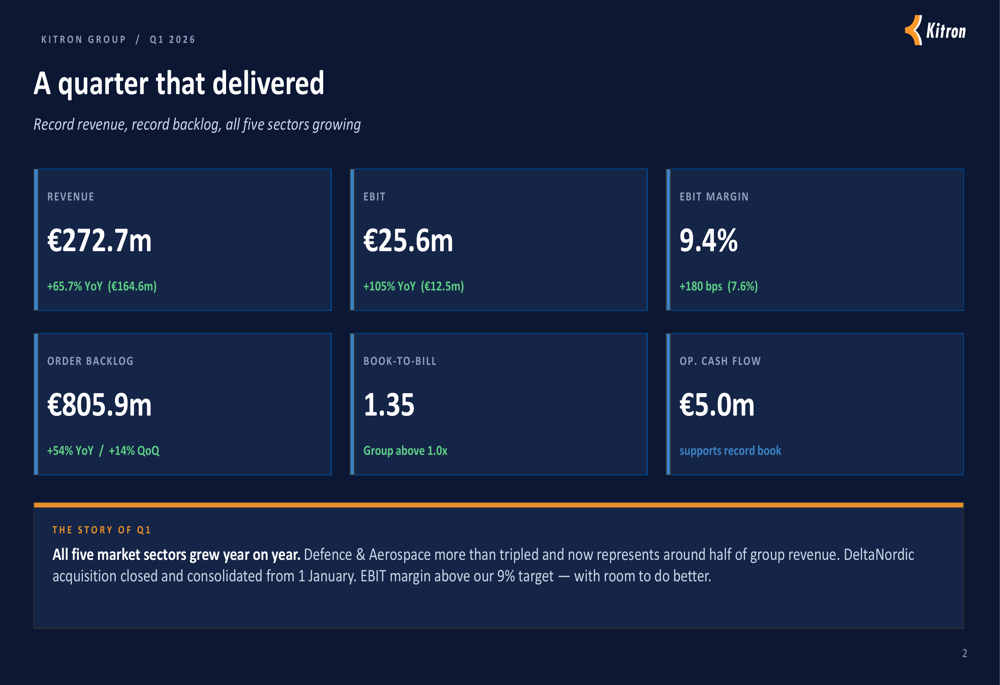The width and height of the screenshot is (1000, 685).
Task: Select the 1.35 book-to-bill value
Action: click(x=389, y=405)
